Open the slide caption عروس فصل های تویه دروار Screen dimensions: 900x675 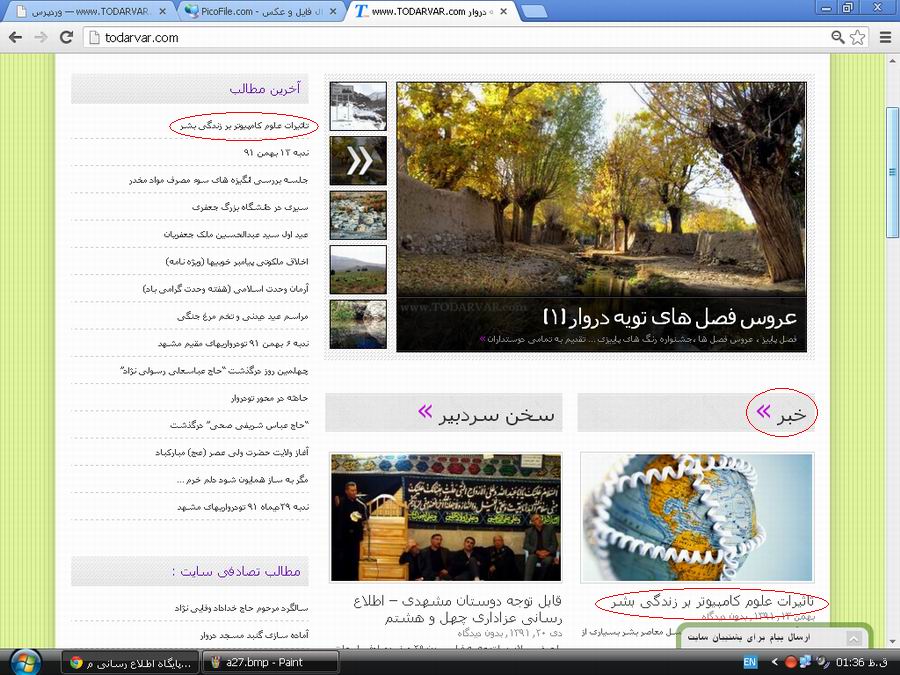(x=670, y=317)
